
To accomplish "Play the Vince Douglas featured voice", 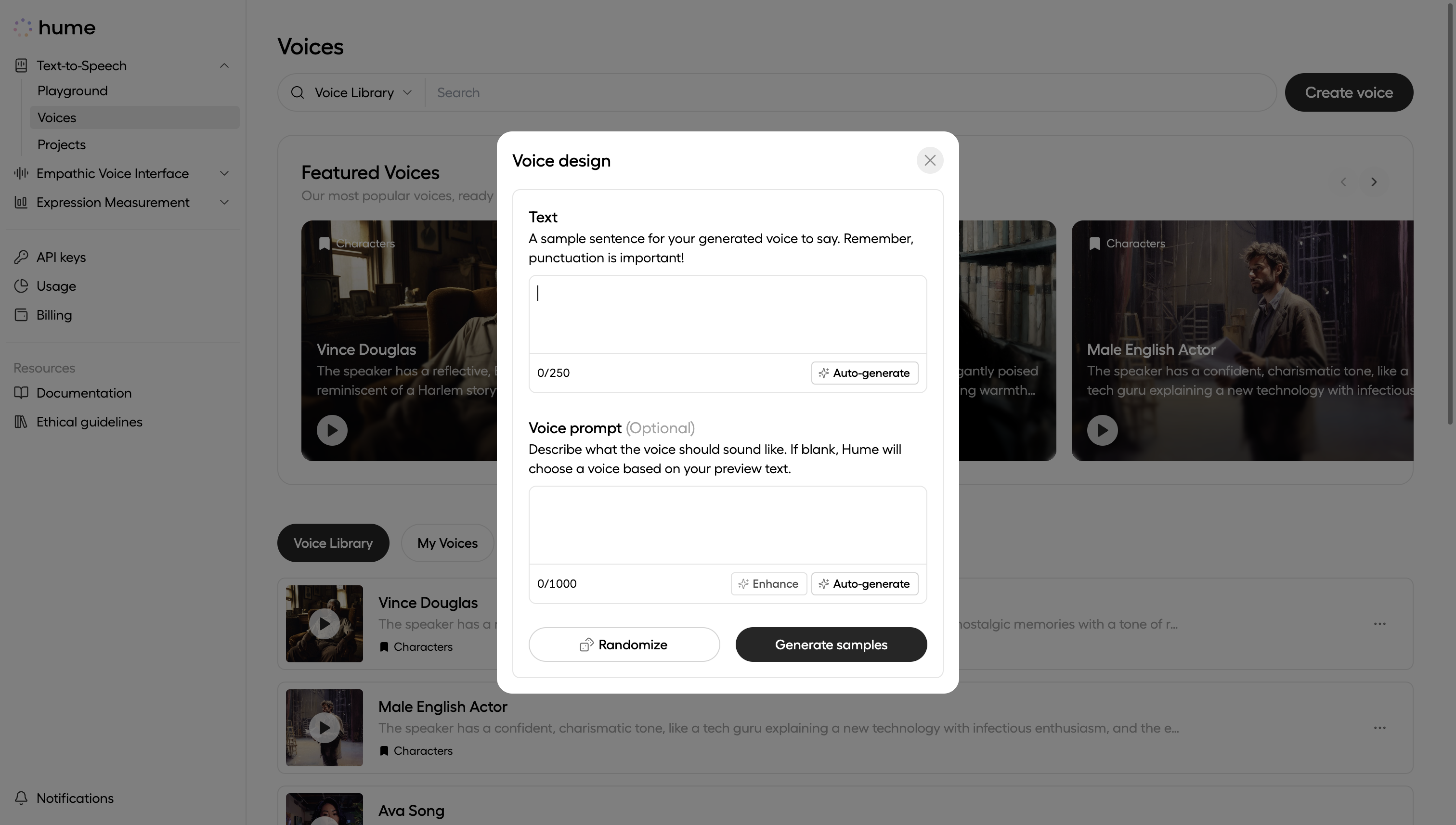I will point(332,430).
